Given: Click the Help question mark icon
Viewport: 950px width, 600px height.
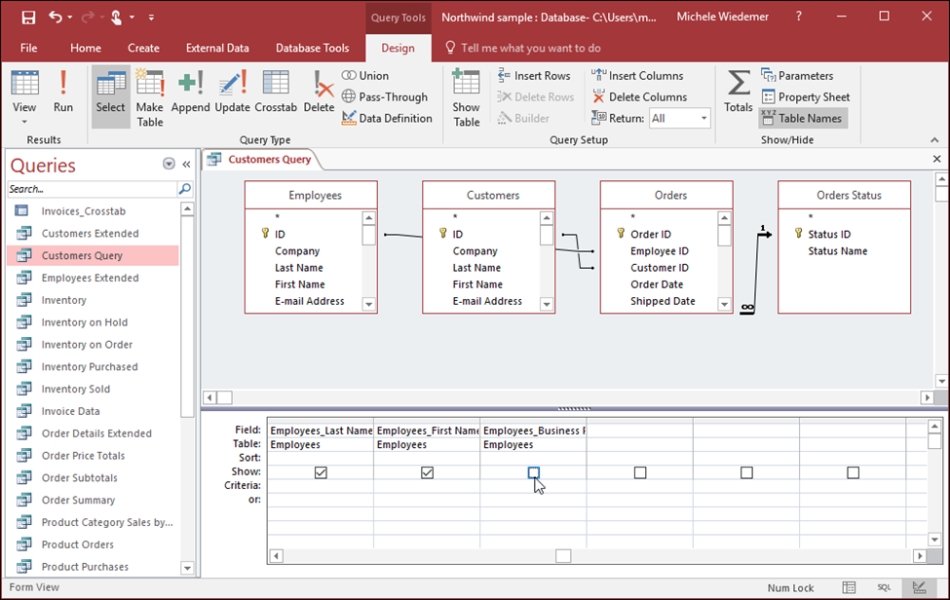Looking at the screenshot, I should click(799, 17).
